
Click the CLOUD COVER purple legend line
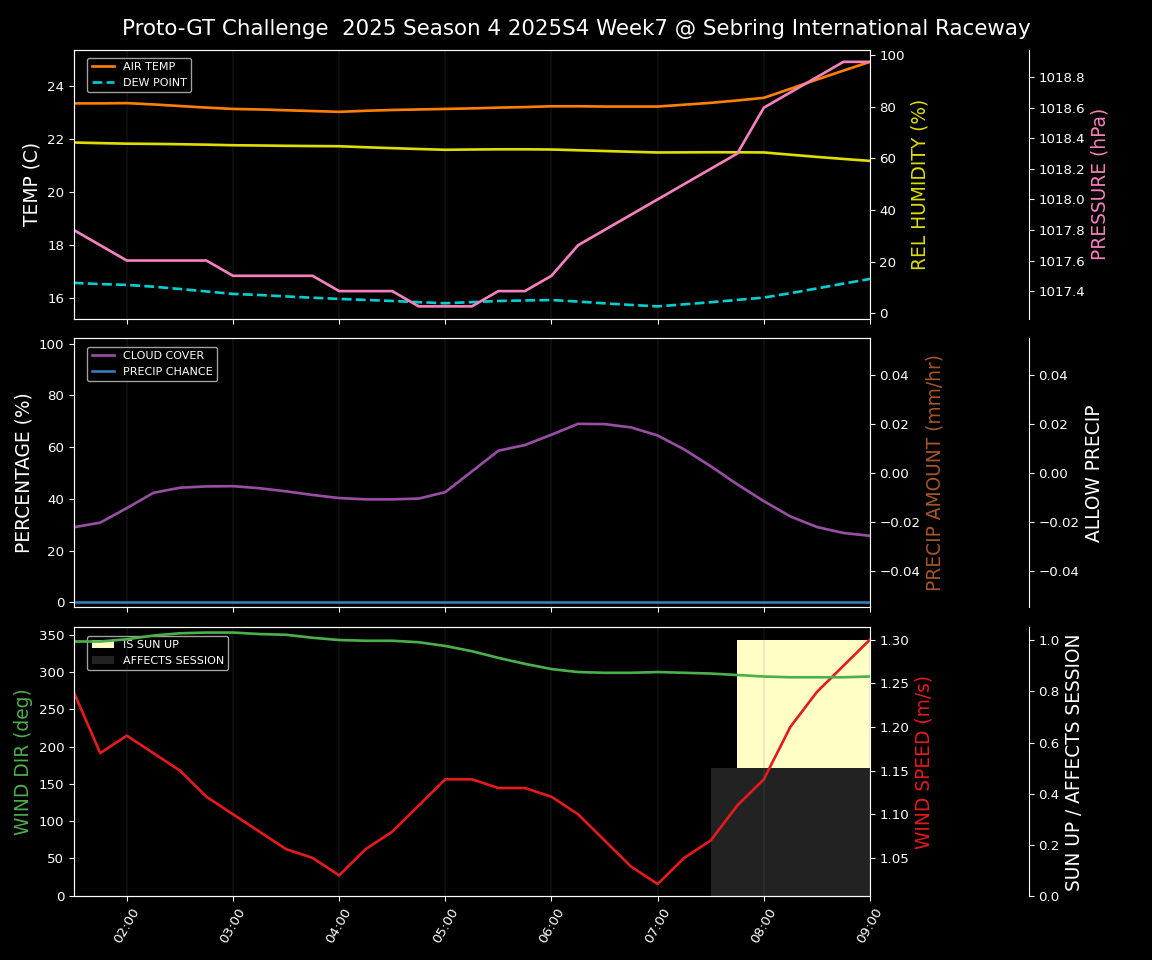[103, 356]
